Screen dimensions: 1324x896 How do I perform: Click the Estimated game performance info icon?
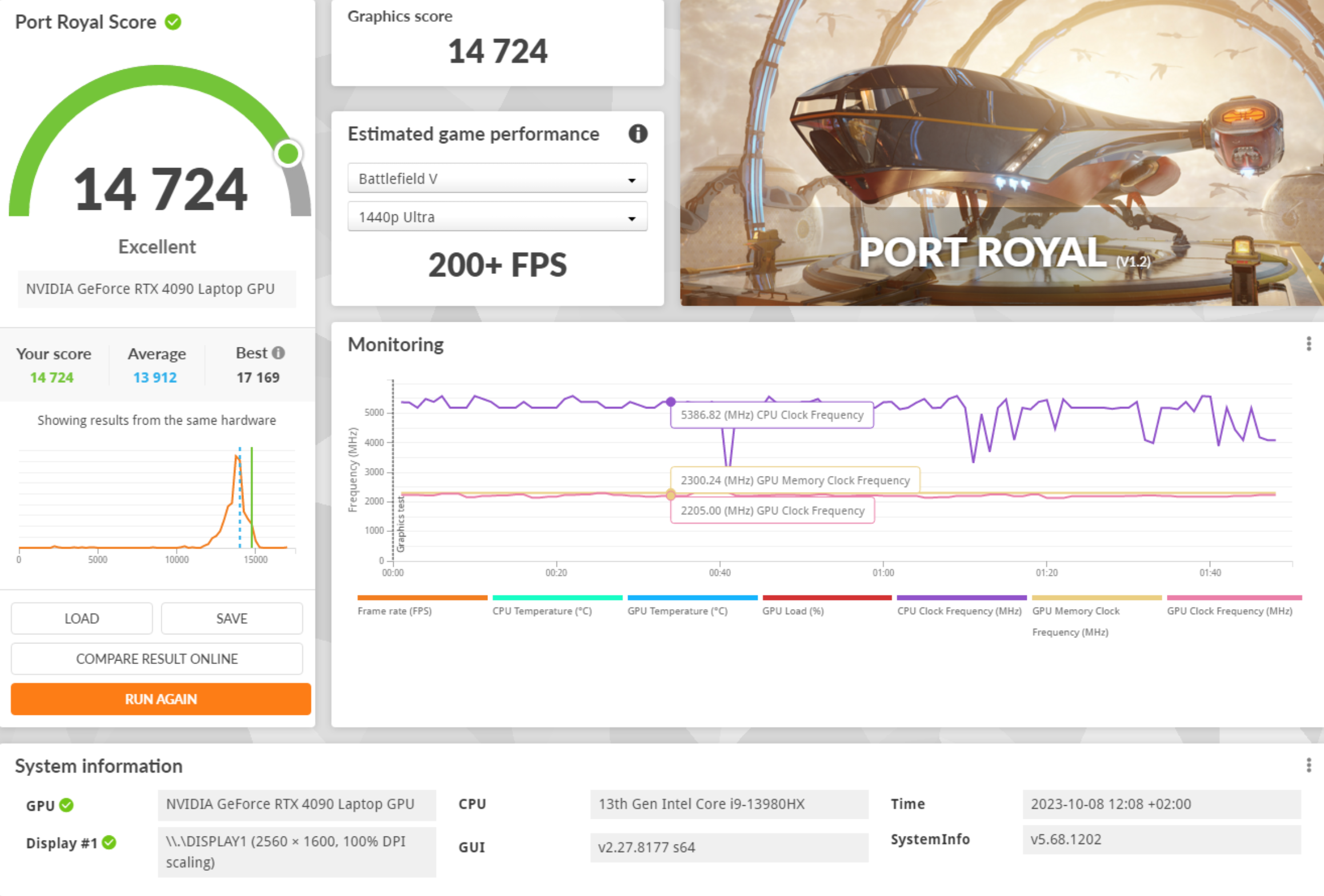(638, 134)
